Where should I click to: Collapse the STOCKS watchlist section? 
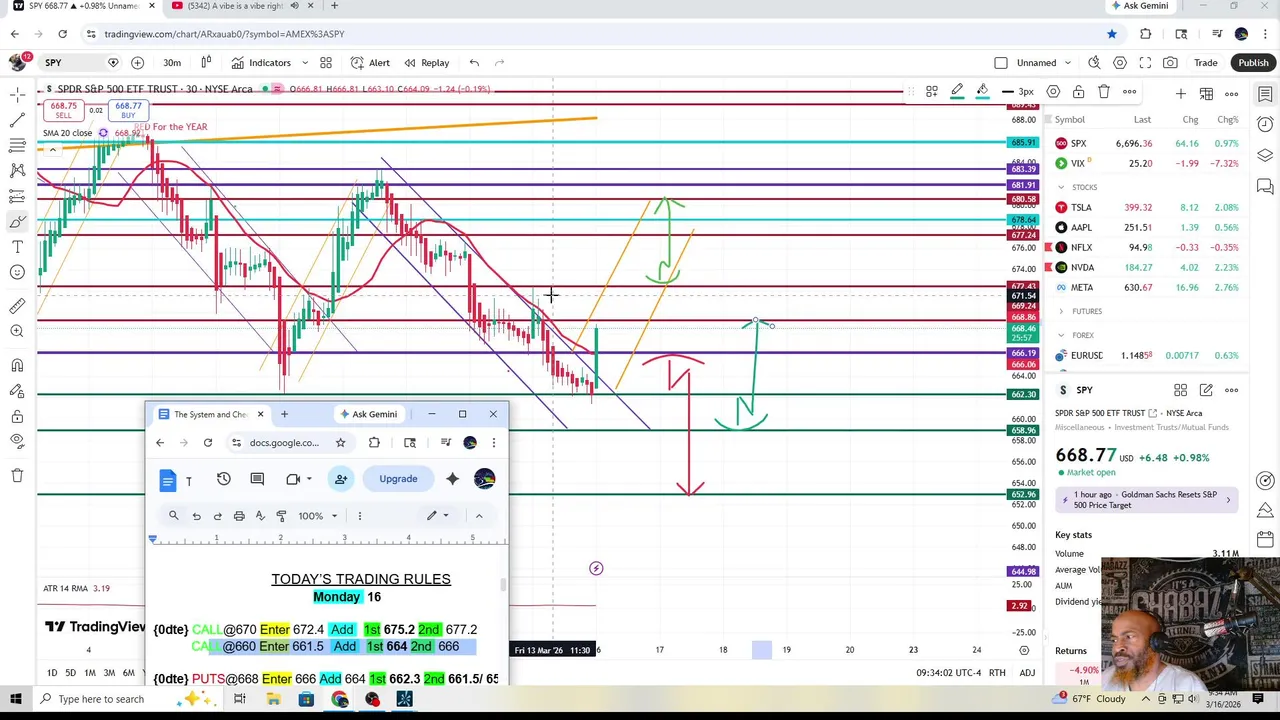(x=1062, y=187)
